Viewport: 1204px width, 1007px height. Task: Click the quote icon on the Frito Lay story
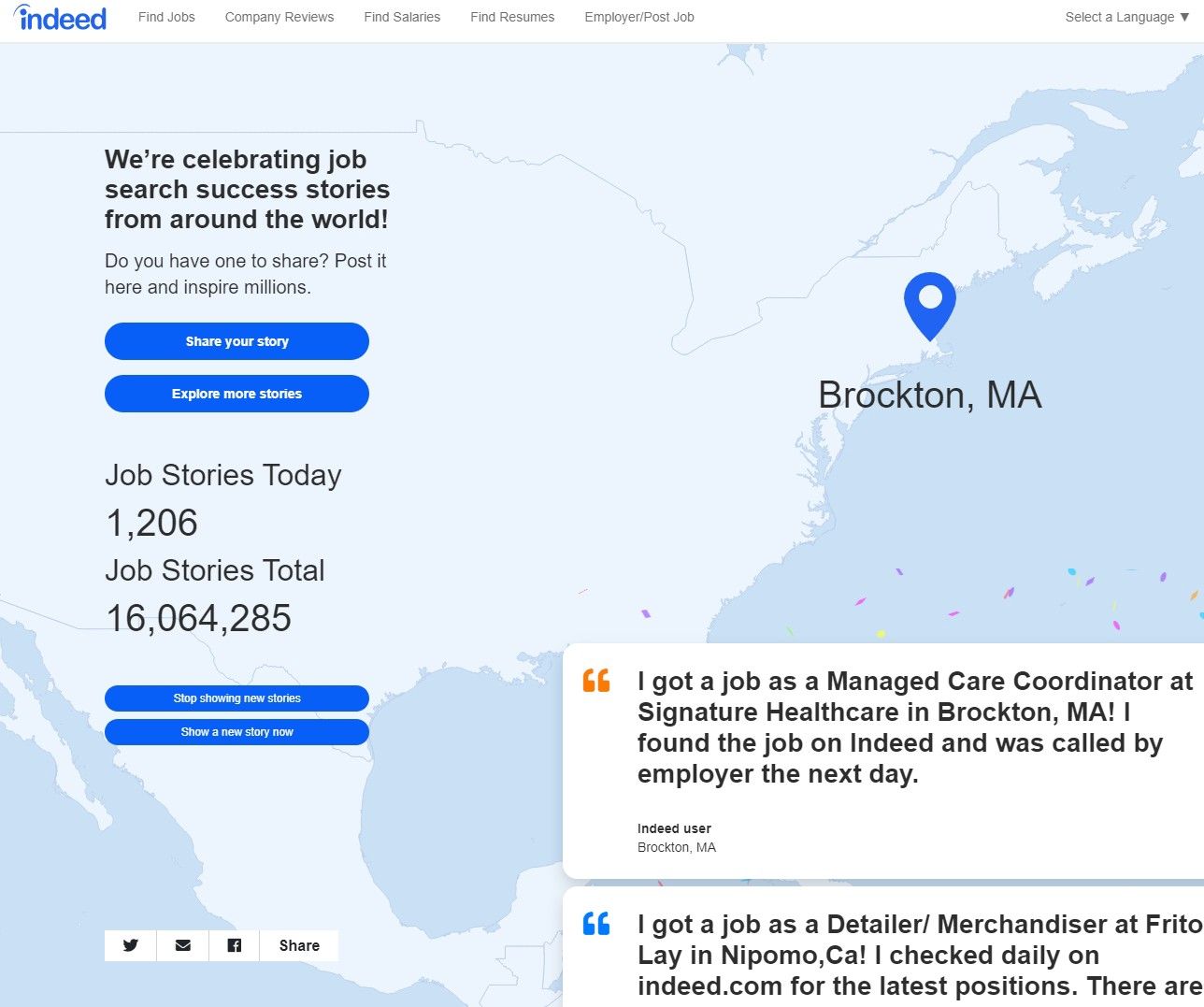(x=595, y=923)
